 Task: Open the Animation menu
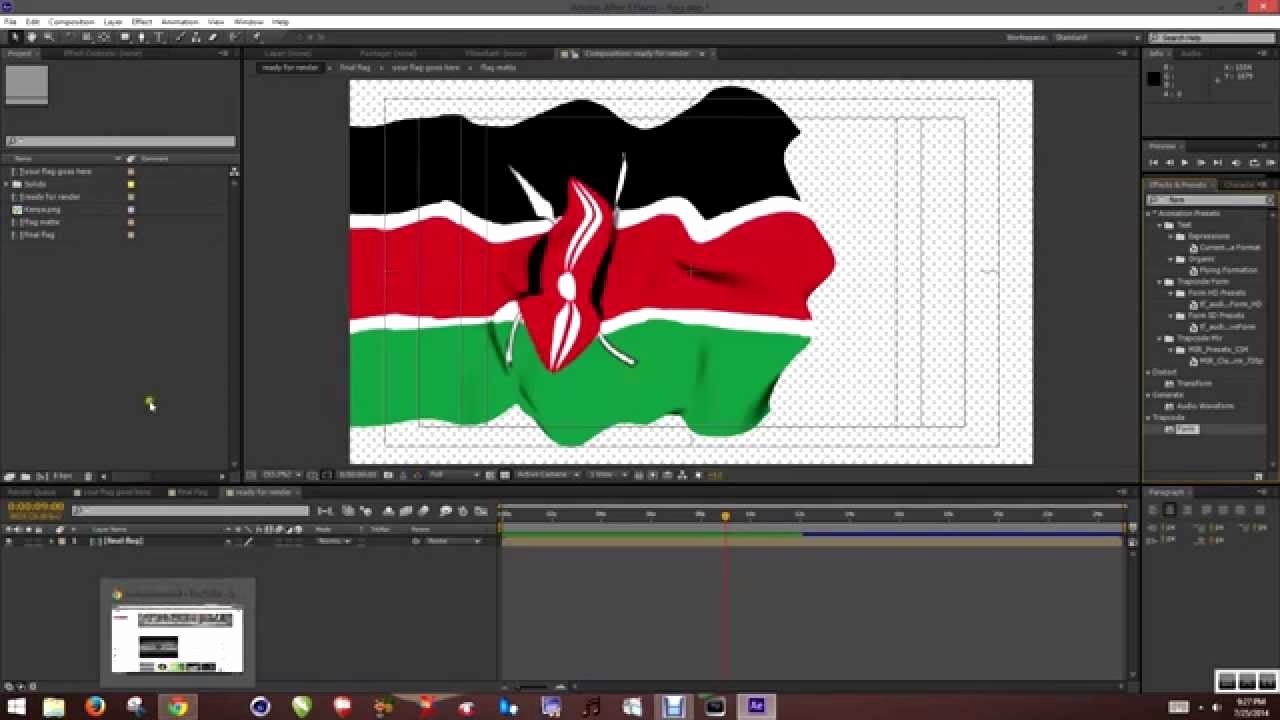(180, 21)
